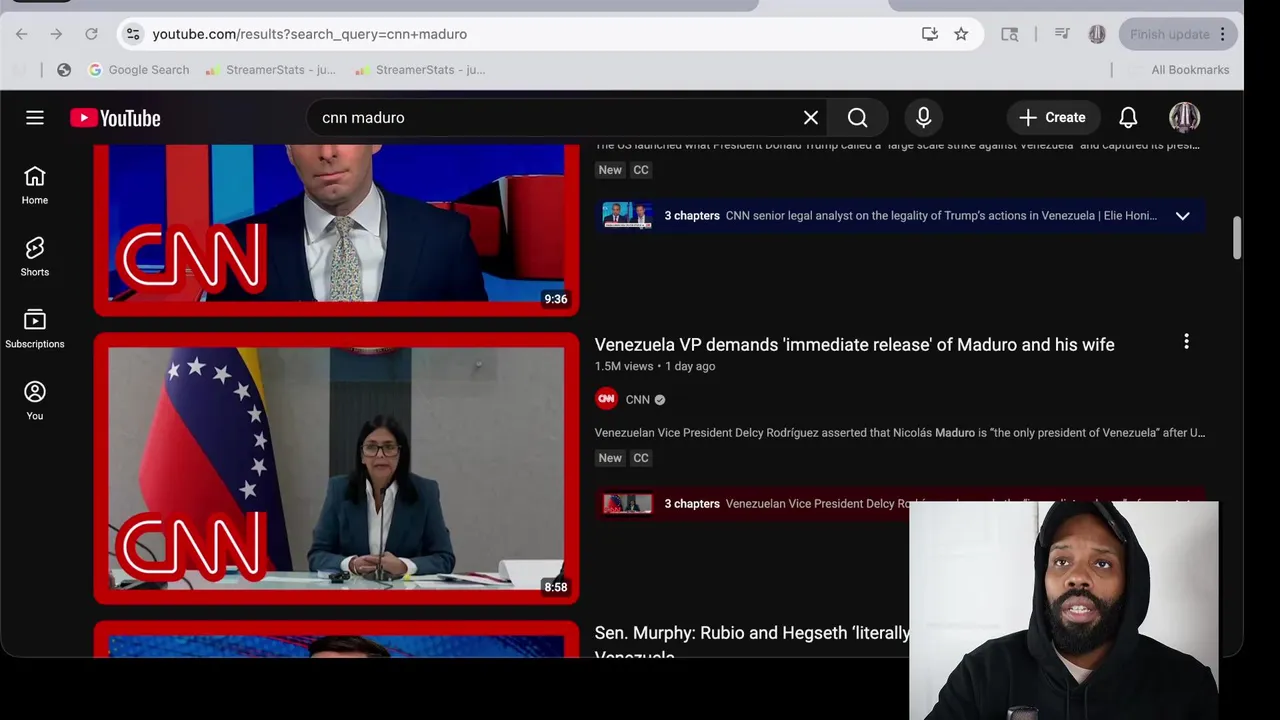Open more options for Venezuela VP video
Viewport: 1280px width, 720px height.
[1187, 342]
